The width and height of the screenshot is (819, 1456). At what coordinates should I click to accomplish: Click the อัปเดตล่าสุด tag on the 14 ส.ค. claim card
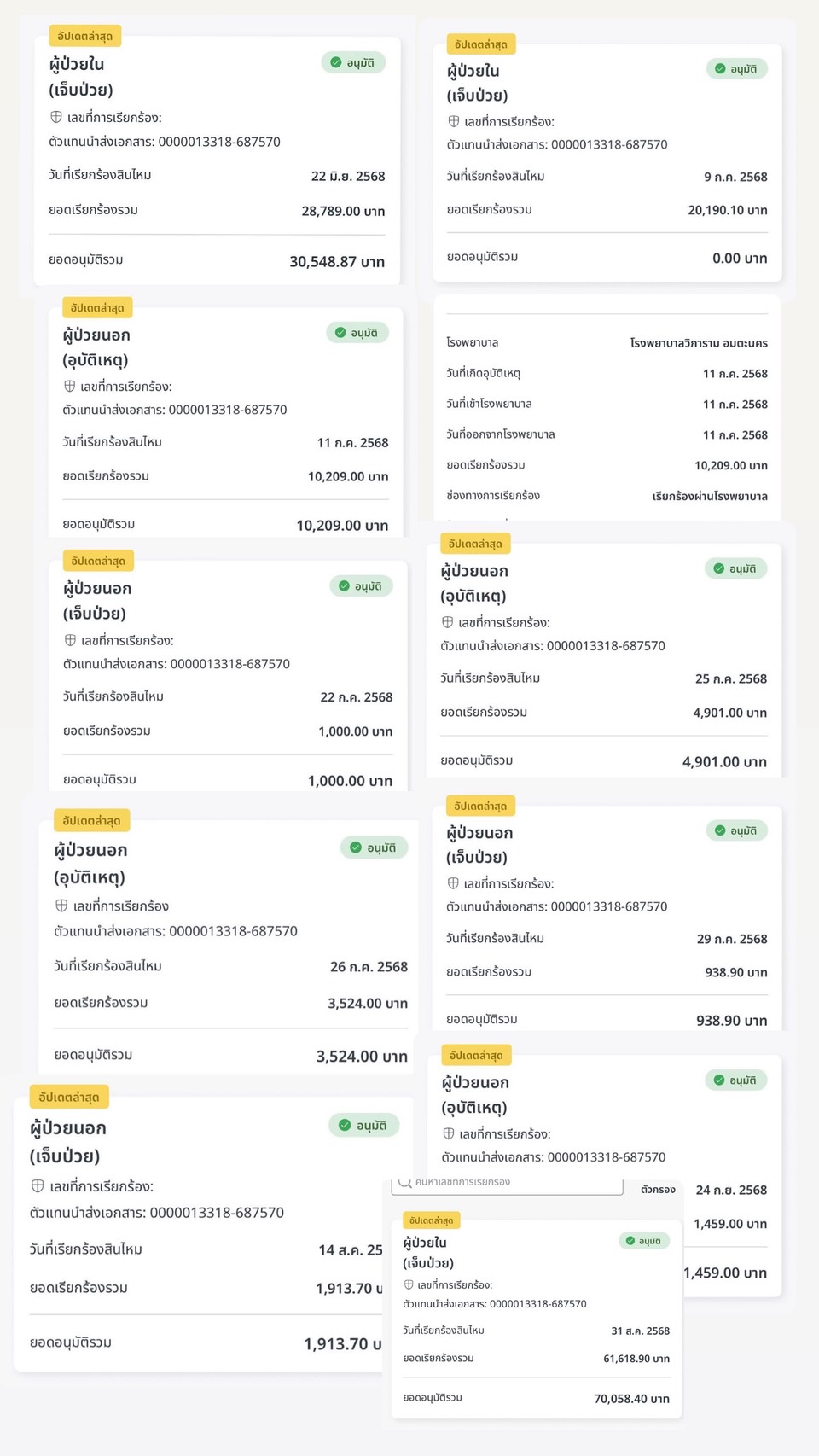[69, 1097]
